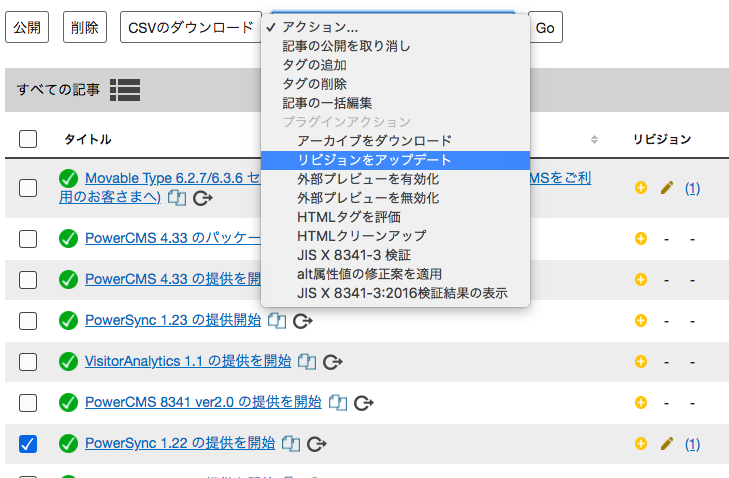729x478 pixels.
Task: Open PowerCMS 4.33 のパッケー article link
Action: tap(173, 238)
